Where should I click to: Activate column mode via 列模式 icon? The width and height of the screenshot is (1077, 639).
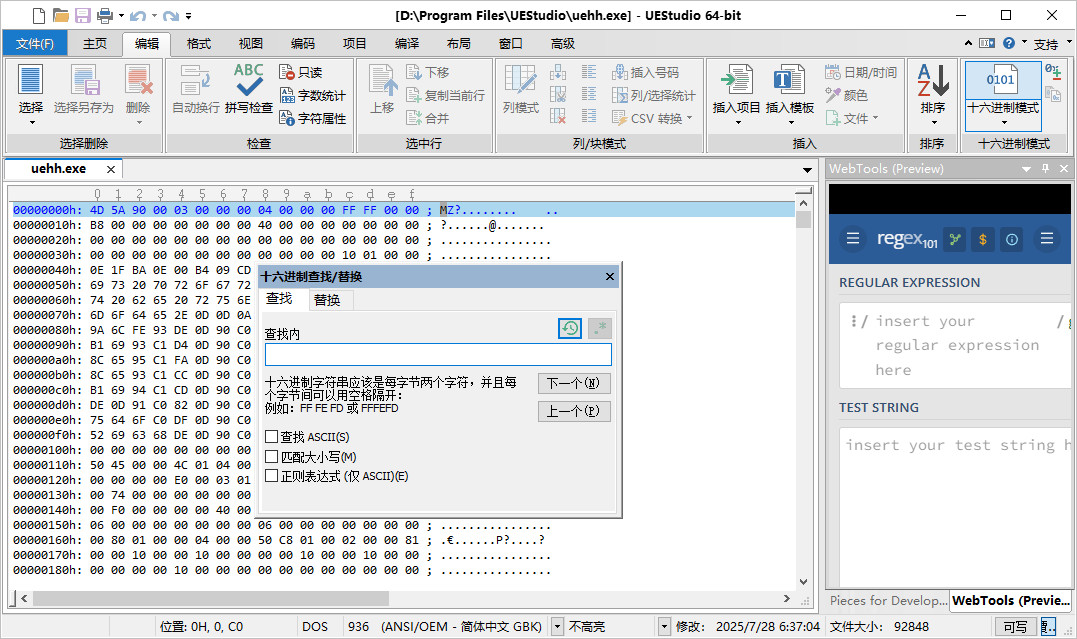(519, 90)
